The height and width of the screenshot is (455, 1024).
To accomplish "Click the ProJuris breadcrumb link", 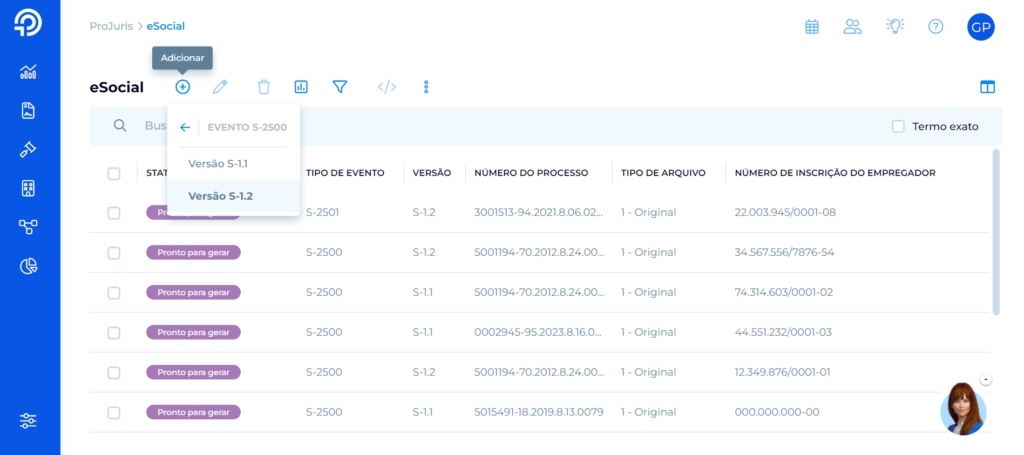I will pyautogui.click(x=110, y=26).
